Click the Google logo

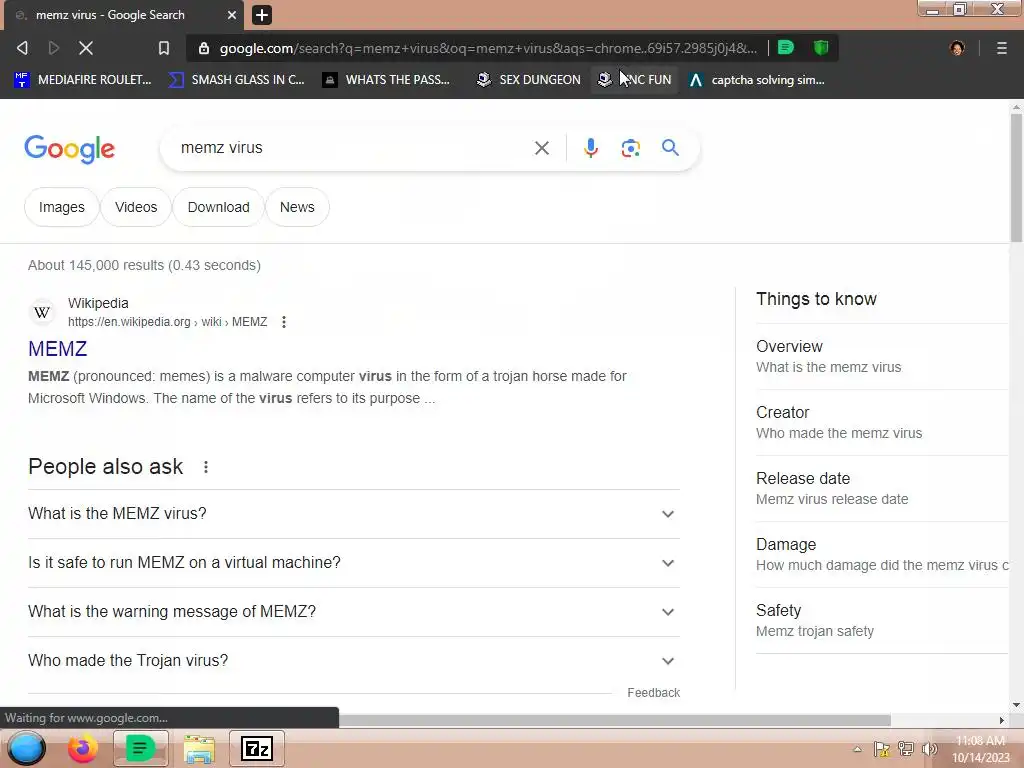point(70,149)
